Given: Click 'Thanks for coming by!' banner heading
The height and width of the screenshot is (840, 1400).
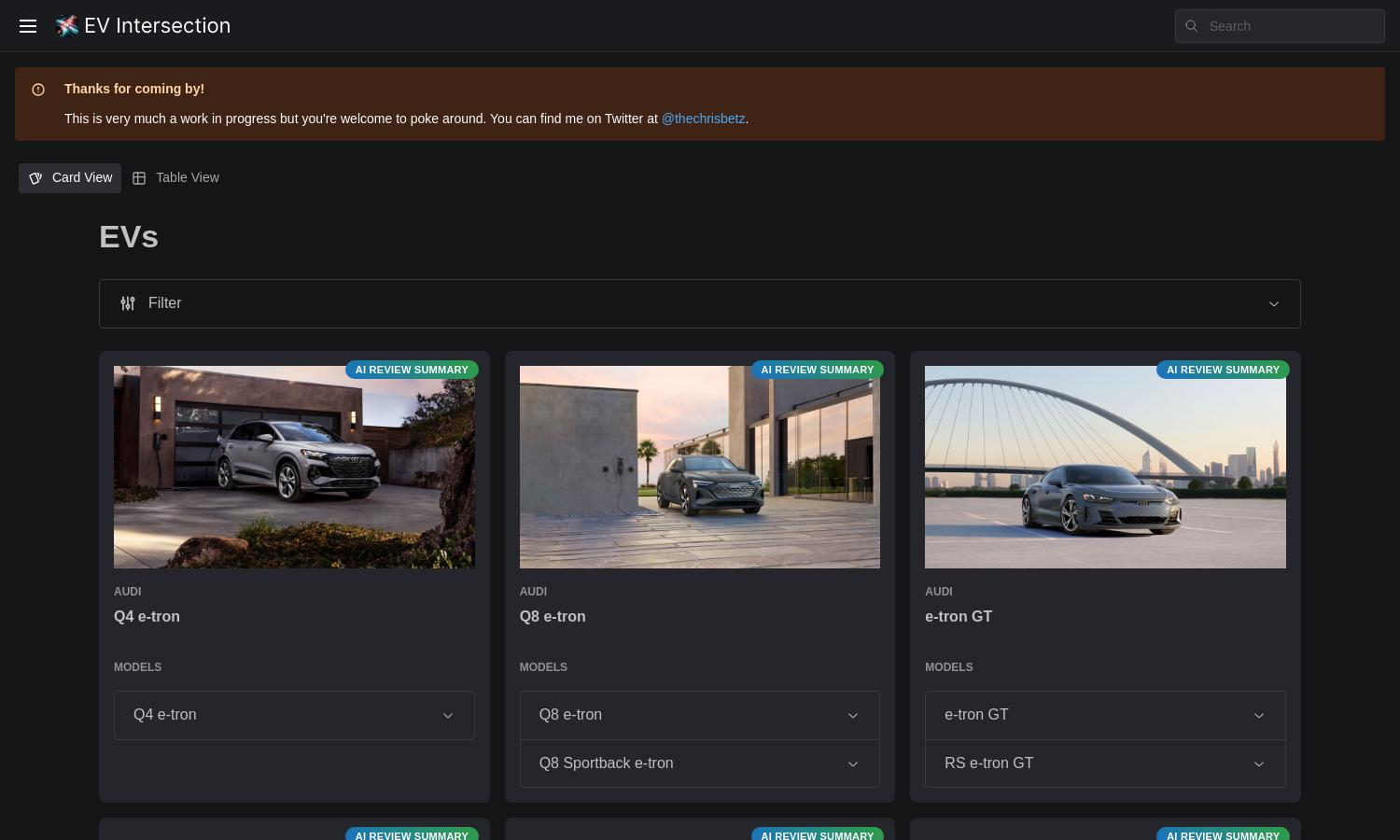Looking at the screenshot, I should [x=134, y=89].
